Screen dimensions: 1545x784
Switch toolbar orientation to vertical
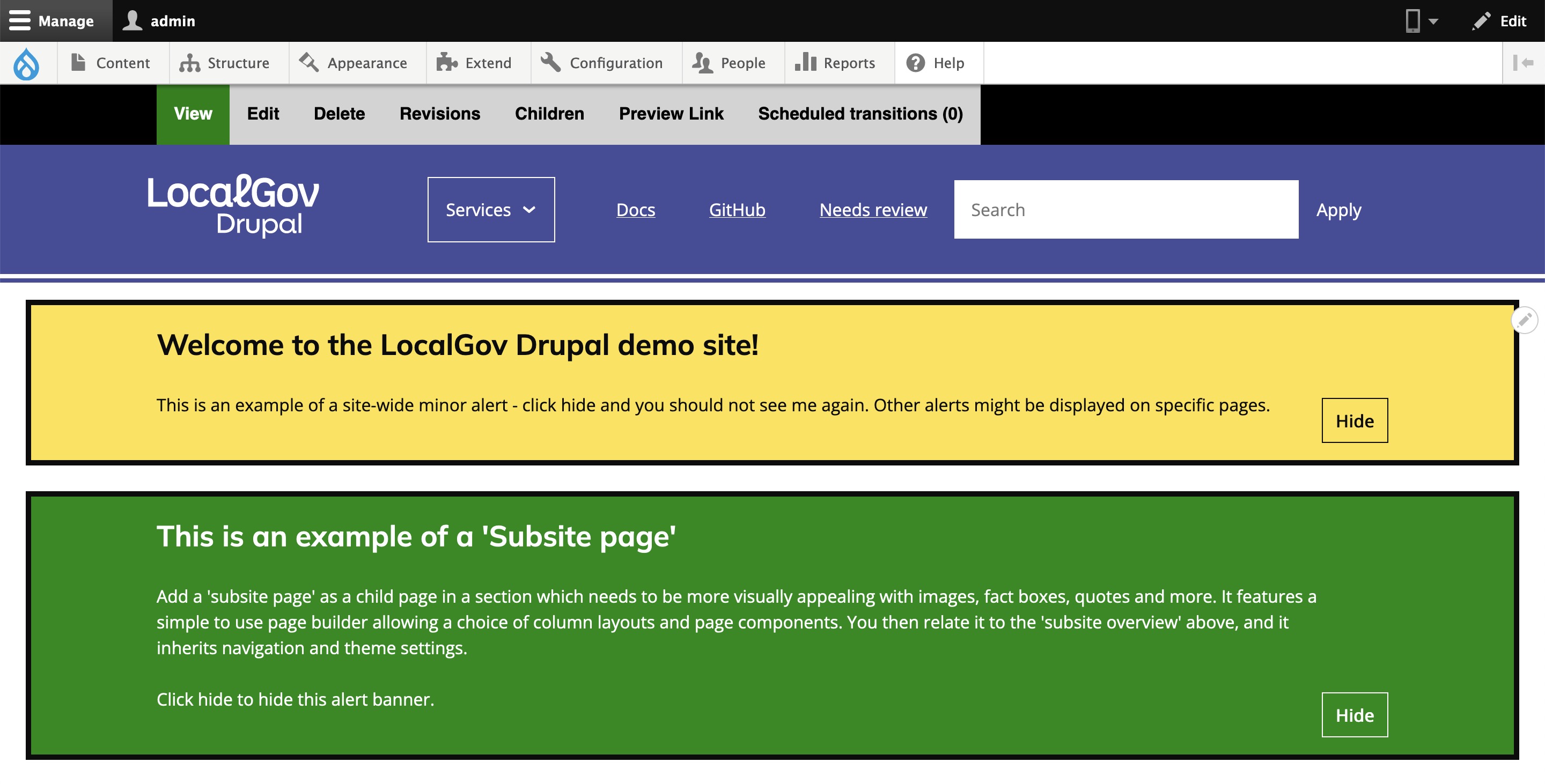point(1524,63)
